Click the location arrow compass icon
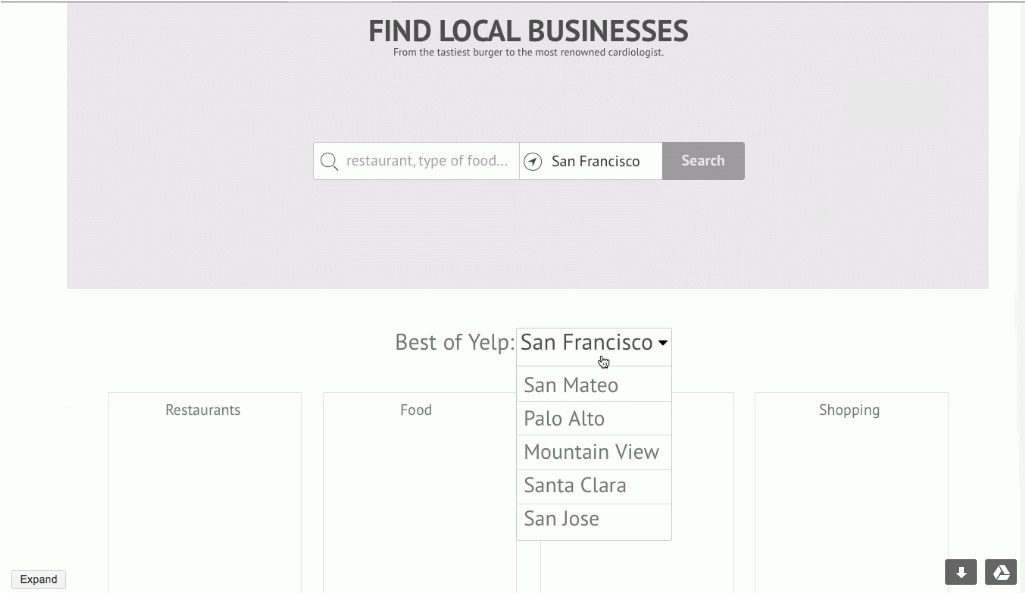 coord(533,161)
